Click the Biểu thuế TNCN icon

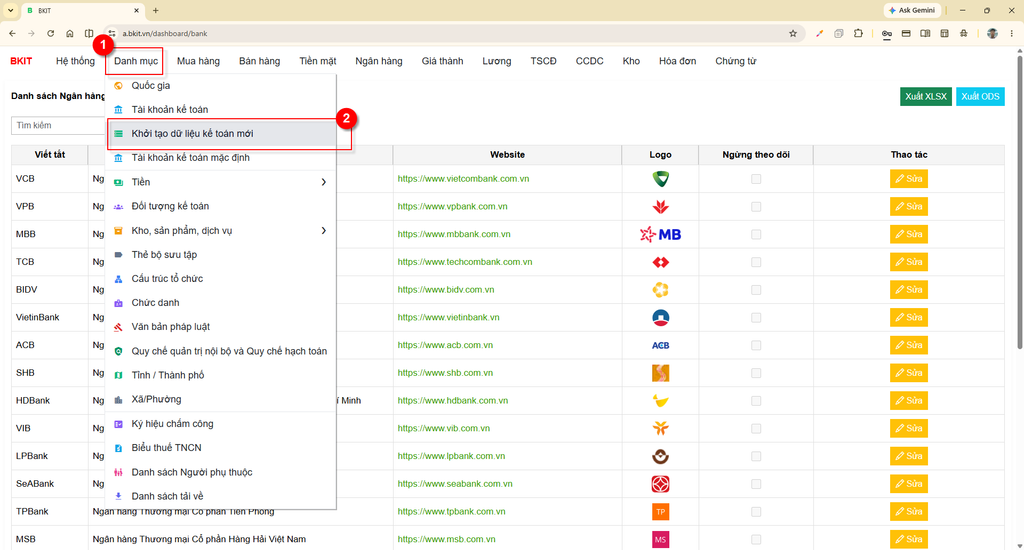point(118,448)
